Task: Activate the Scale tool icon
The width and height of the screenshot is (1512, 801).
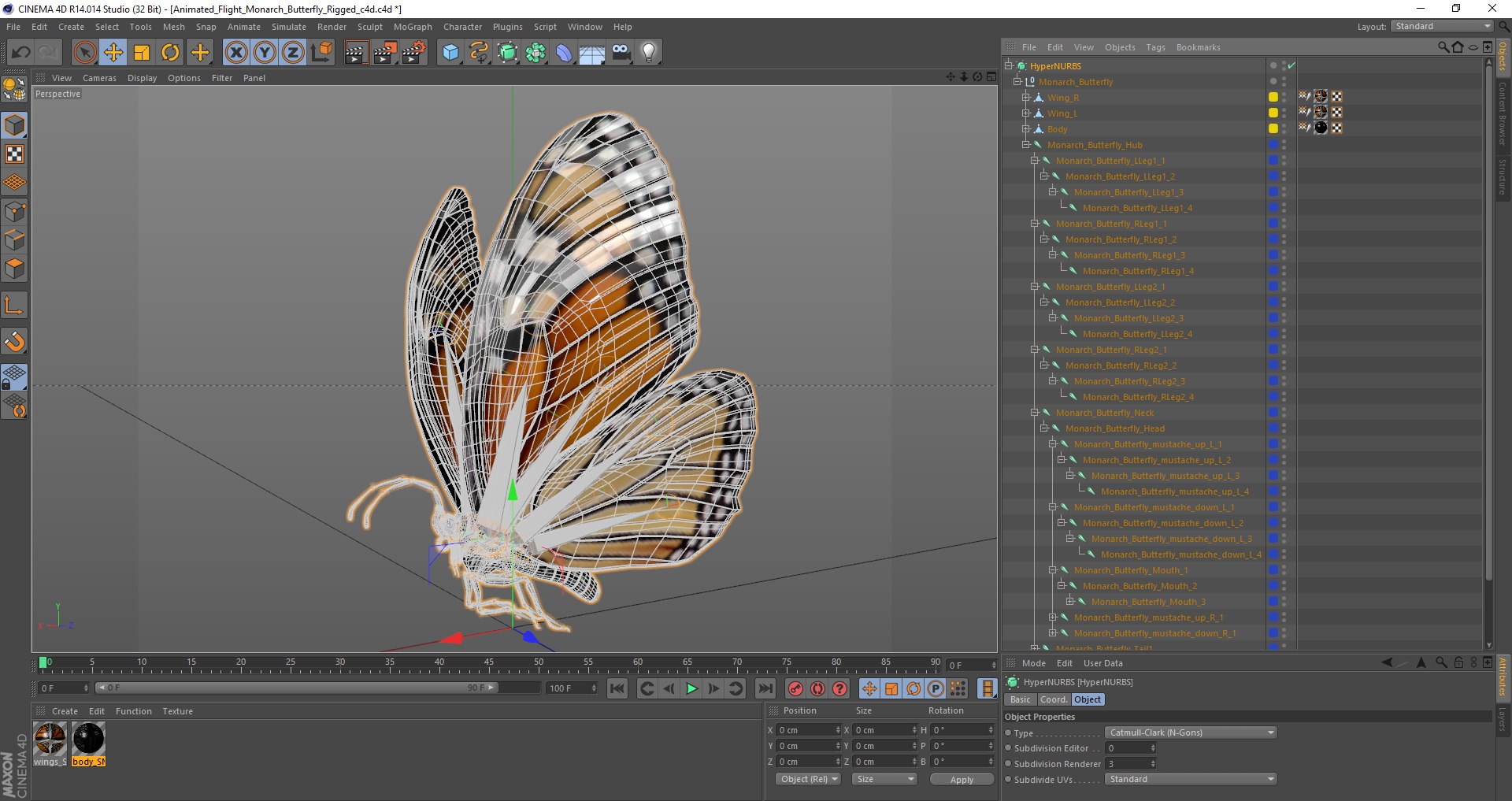Action: click(142, 53)
